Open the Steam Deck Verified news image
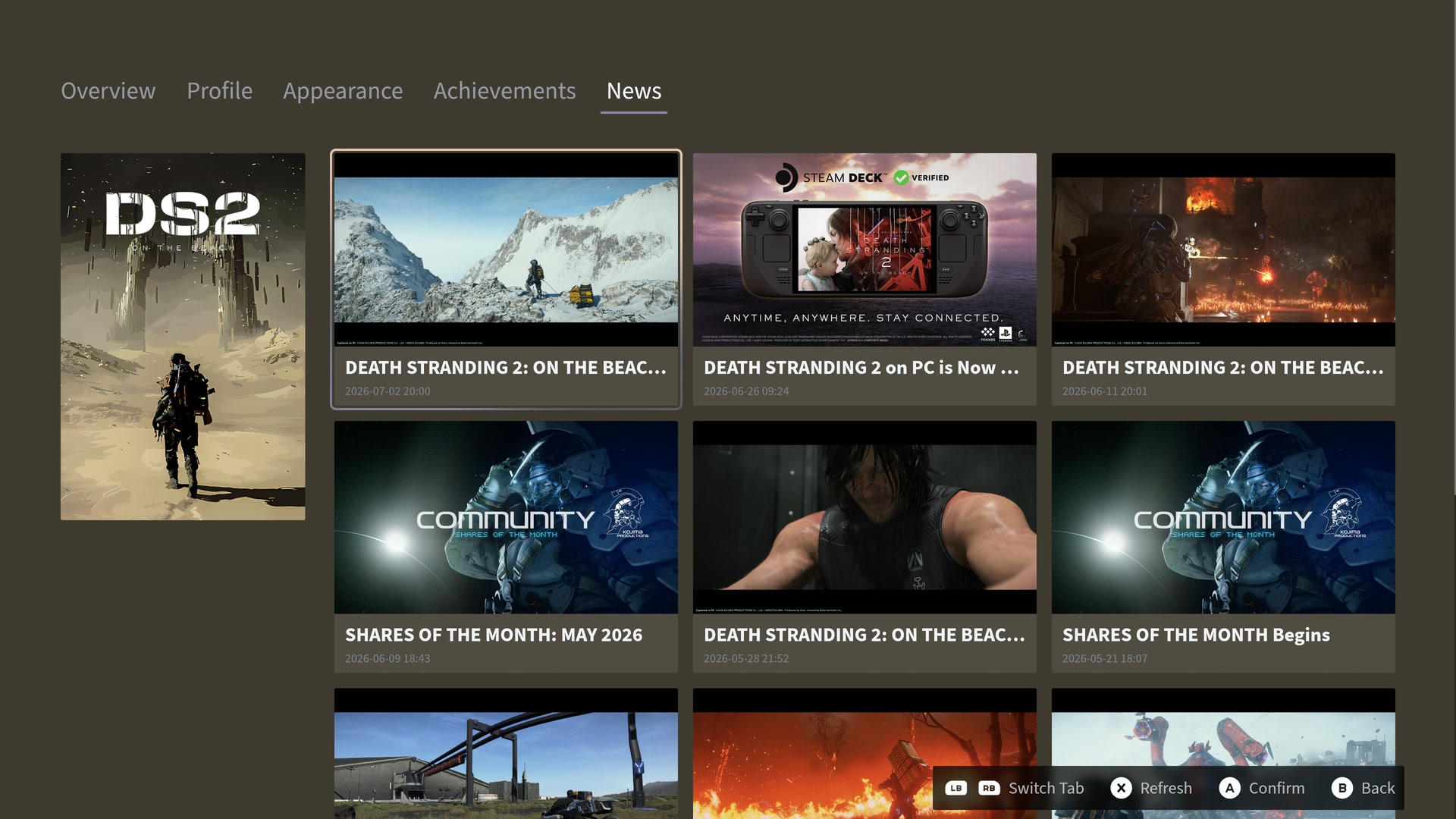This screenshot has height=819, width=1456. [x=864, y=250]
